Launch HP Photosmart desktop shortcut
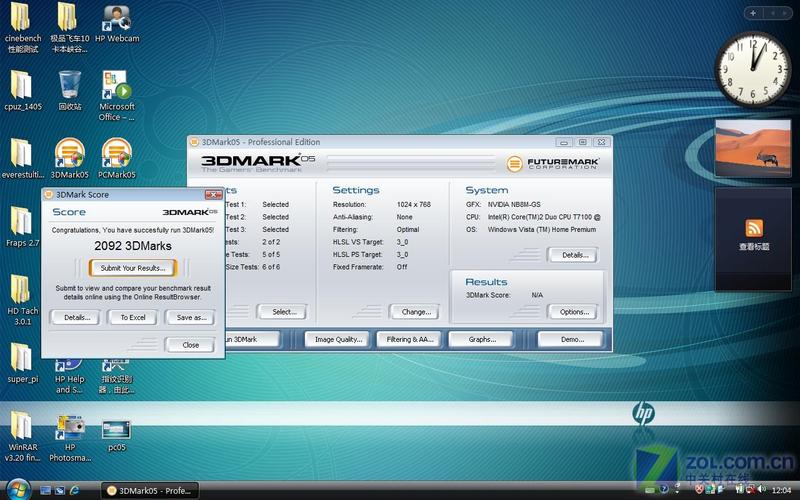The height and width of the screenshot is (500, 800). click(x=70, y=438)
